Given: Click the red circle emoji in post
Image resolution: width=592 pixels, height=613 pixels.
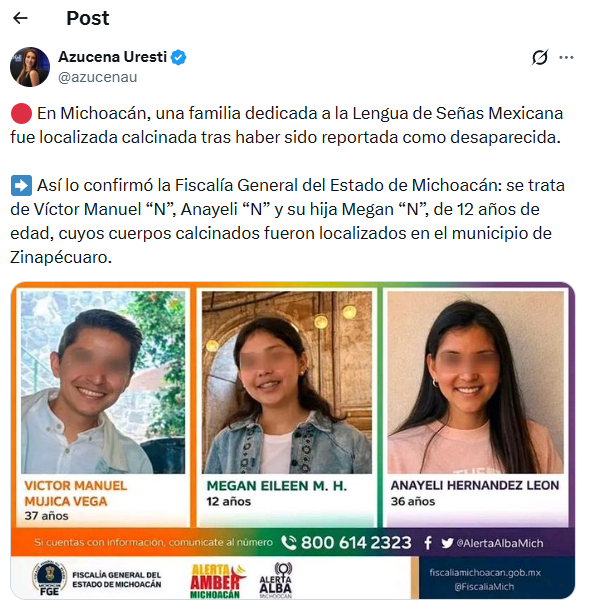Looking at the screenshot, I should (x=21, y=114).
